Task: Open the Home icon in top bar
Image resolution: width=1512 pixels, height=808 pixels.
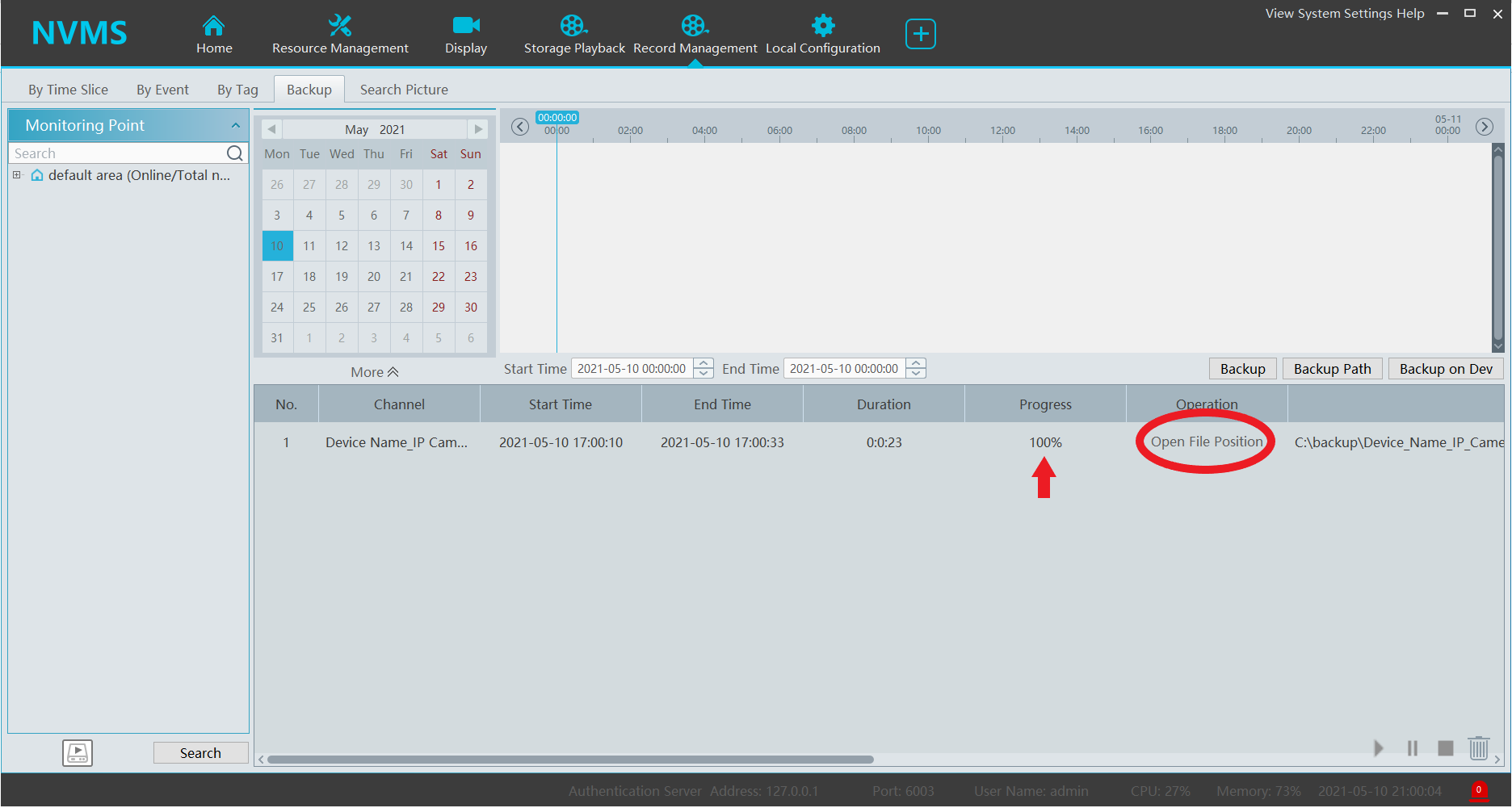Action: coord(213,27)
